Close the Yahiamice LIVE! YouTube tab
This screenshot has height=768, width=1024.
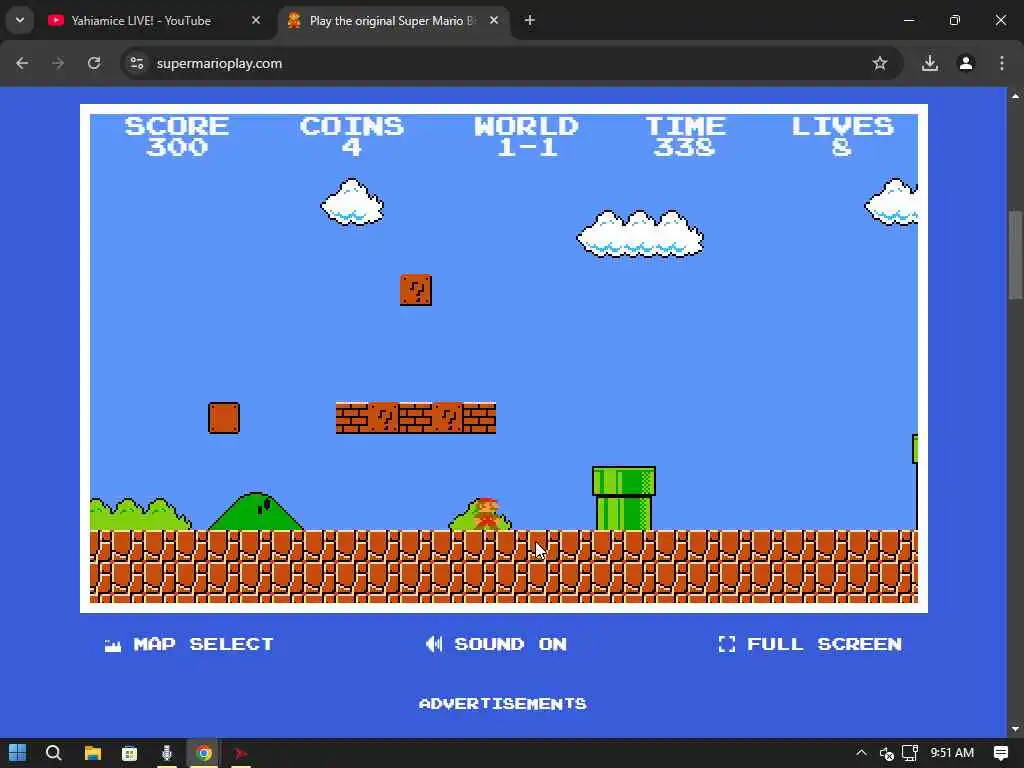(256, 21)
